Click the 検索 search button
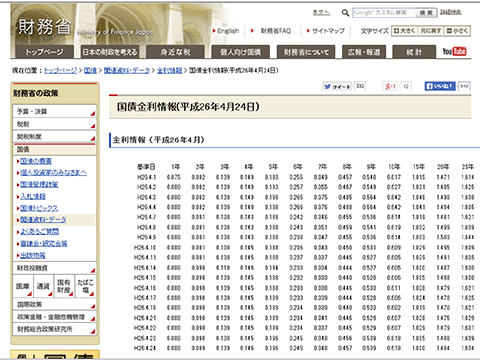 tap(426, 13)
